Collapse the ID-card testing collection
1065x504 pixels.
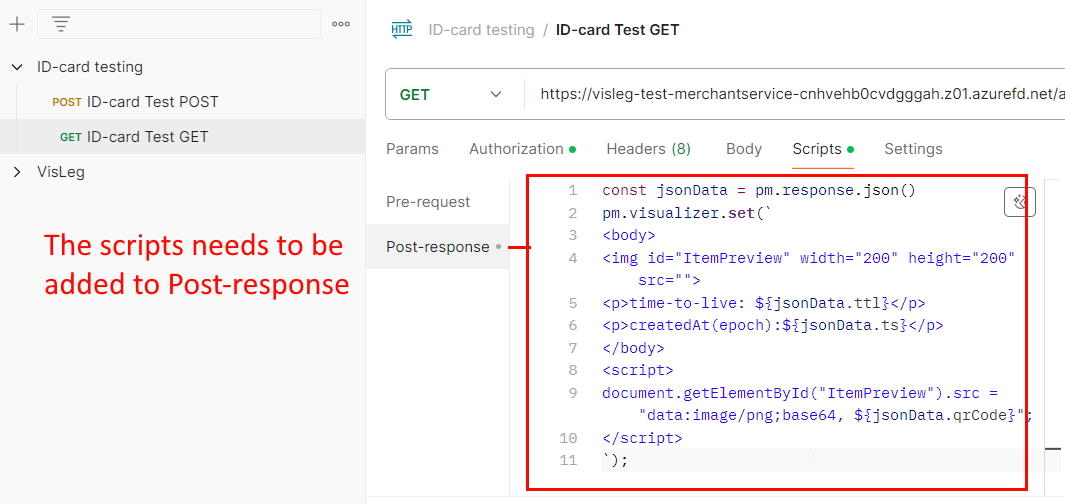click(17, 67)
